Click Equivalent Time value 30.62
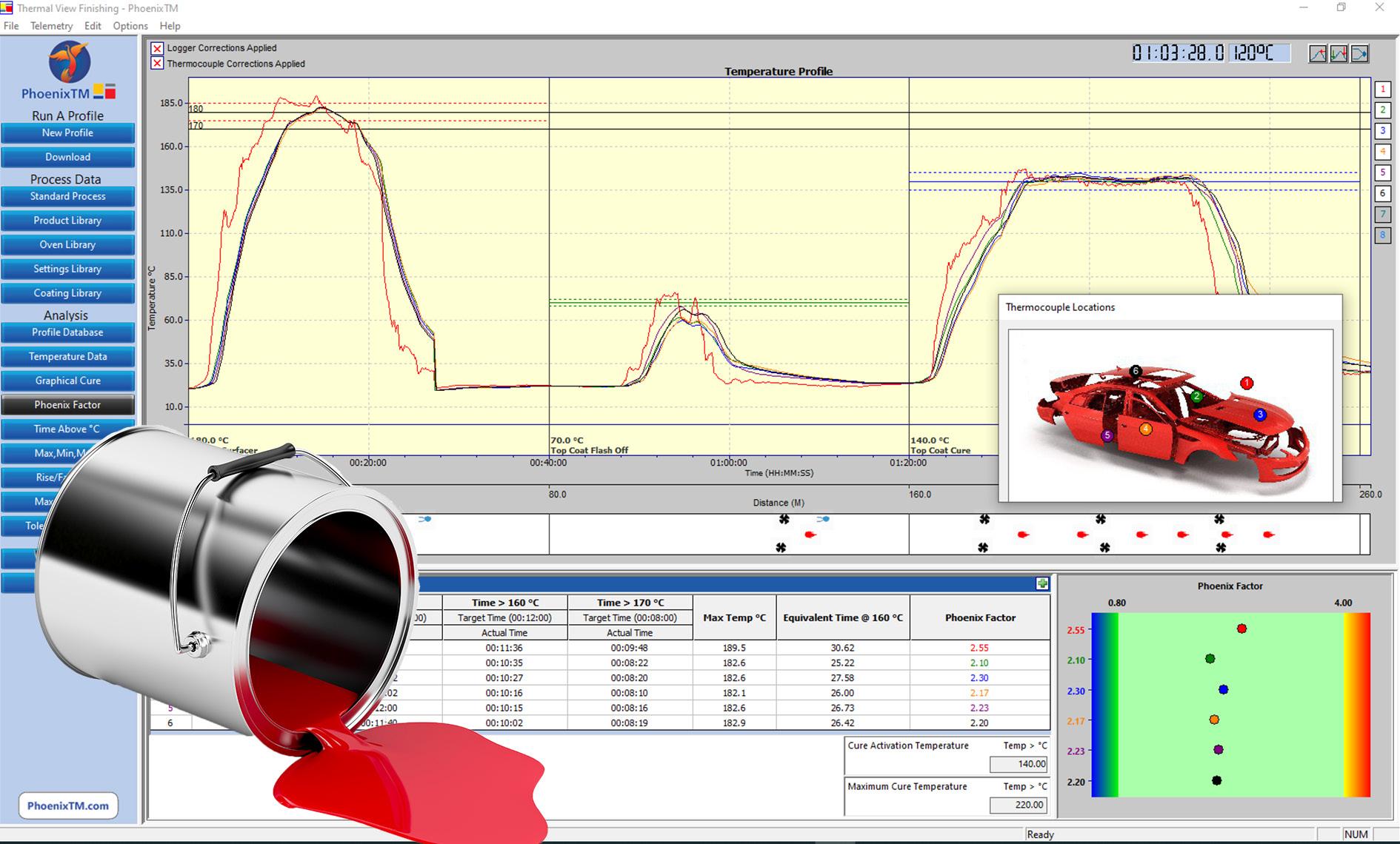Image resolution: width=1400 pixels, height=844 pixels. click(842, 648)
